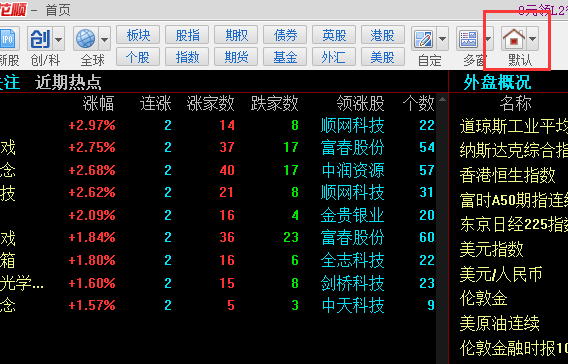This screenshot has width=568, height=364.
Task: Open the 板块 button
Action: [x=138, y=35]
